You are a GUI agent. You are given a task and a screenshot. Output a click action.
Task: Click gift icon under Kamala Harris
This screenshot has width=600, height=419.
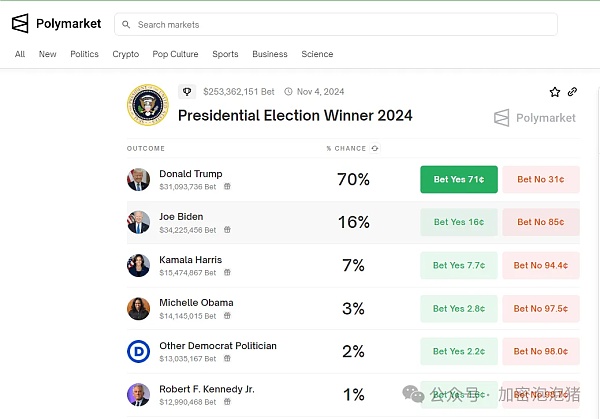(x=227, y=272)
